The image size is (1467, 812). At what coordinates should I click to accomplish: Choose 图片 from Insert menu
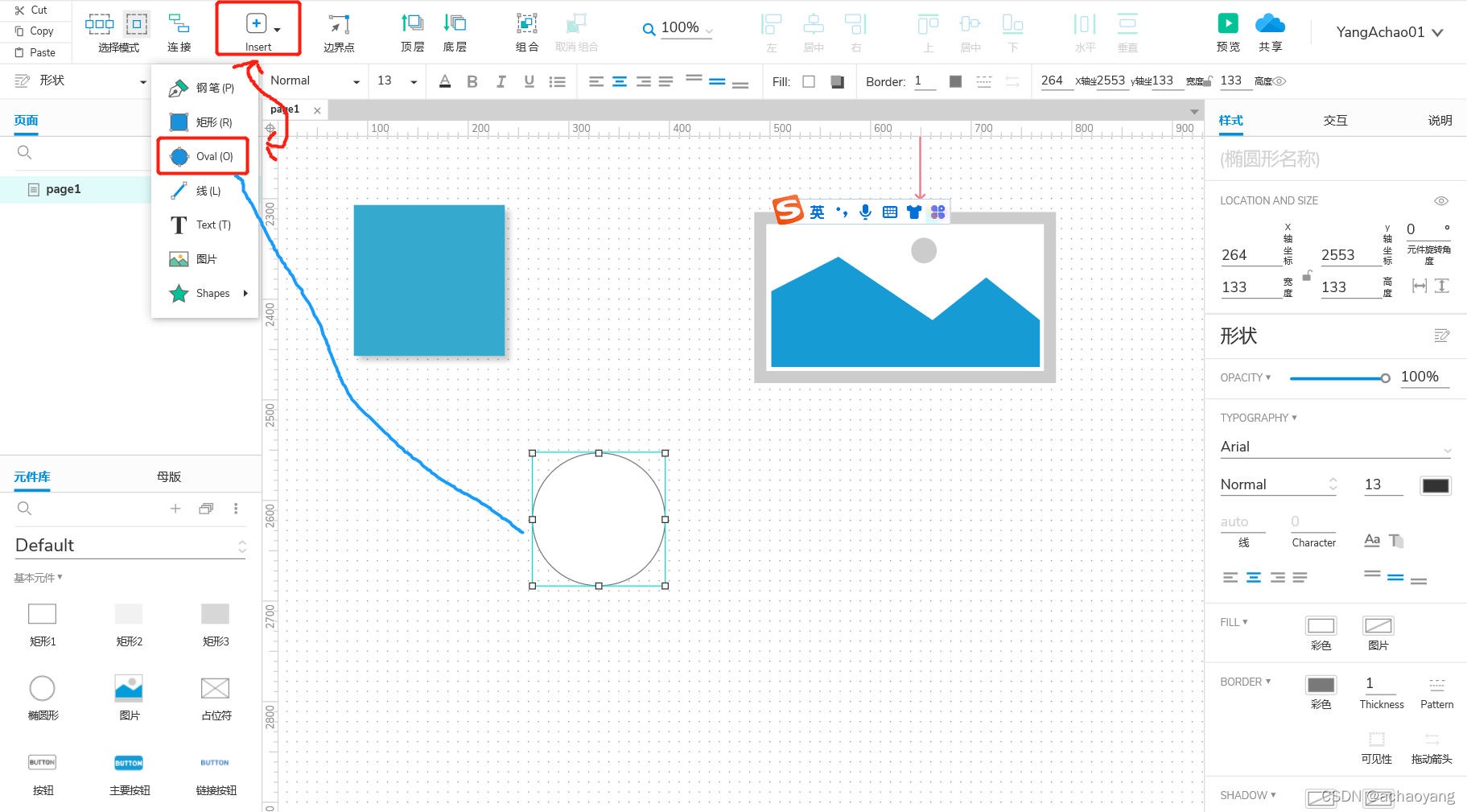pyautogui.click(x=204, y=259)
